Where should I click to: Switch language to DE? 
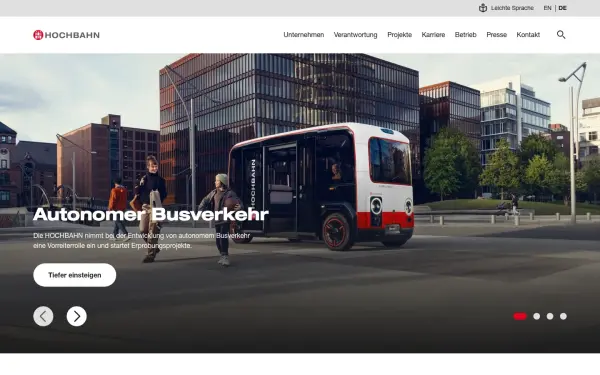tap(562, 8)
